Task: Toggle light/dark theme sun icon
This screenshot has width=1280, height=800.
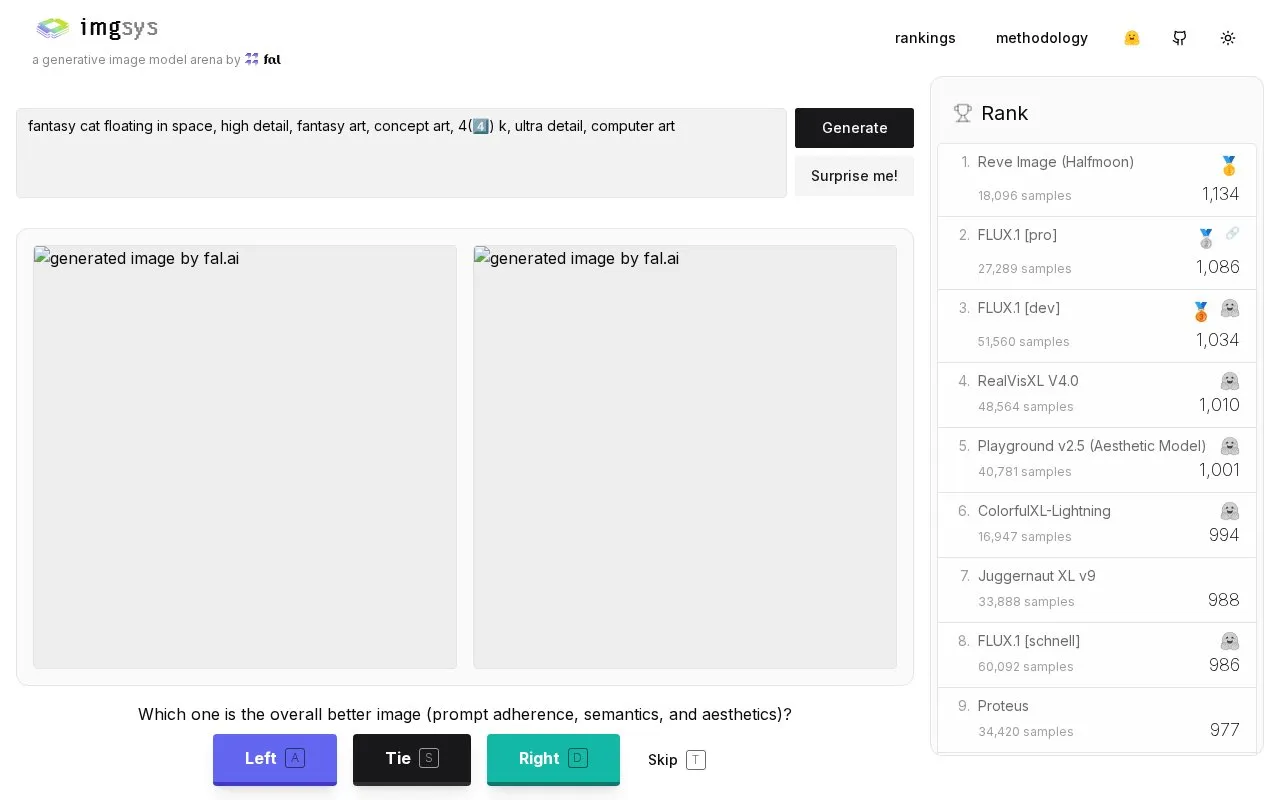Action: [x=1228, y=38]
